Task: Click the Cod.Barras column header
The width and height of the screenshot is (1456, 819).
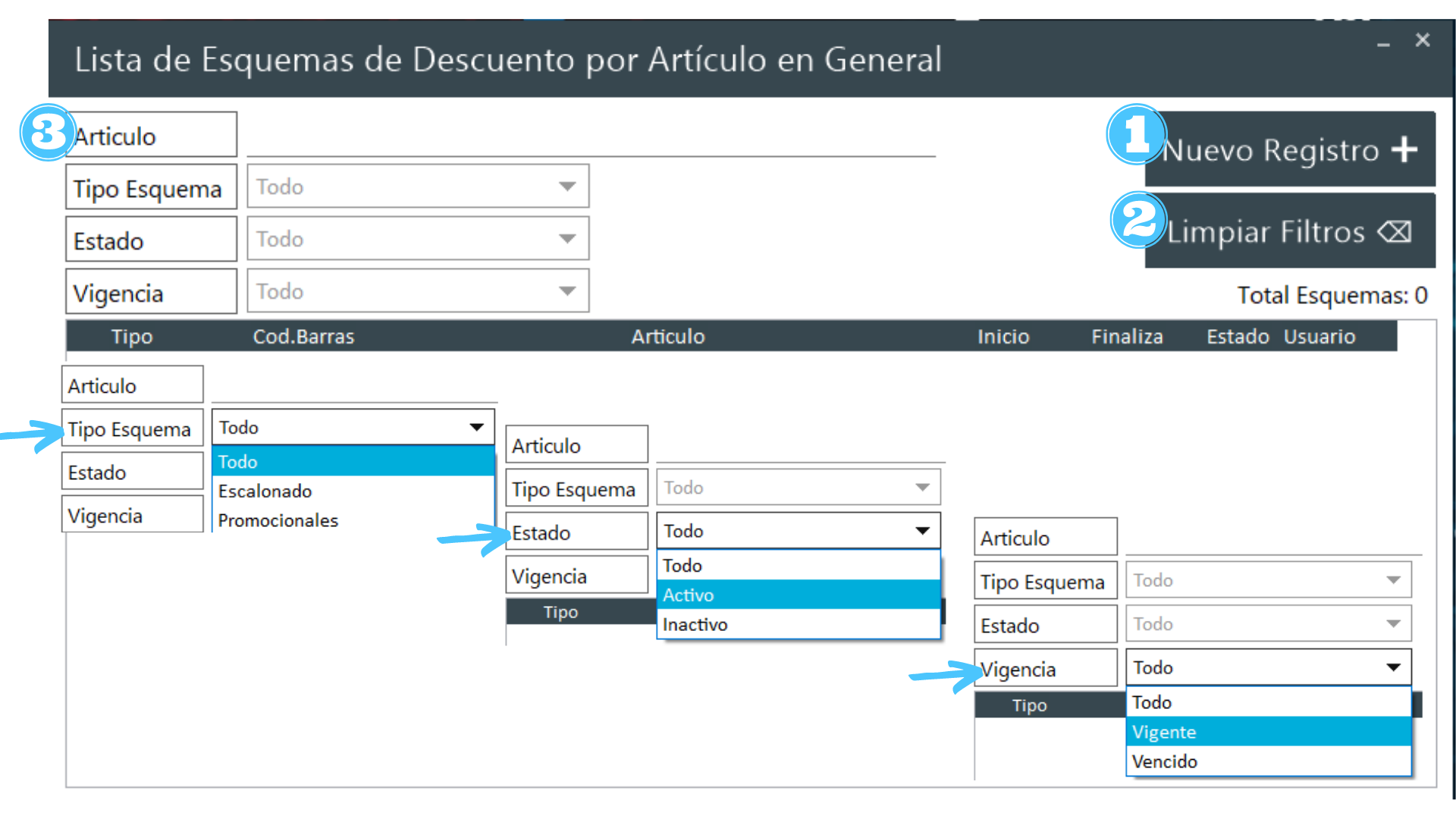Action: click(303, 337)
